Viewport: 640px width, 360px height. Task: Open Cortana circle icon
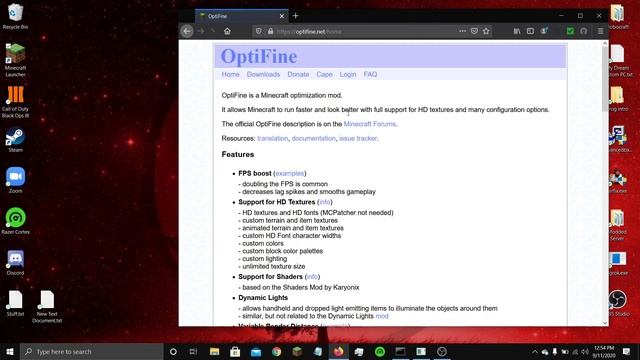coord(173,351)
